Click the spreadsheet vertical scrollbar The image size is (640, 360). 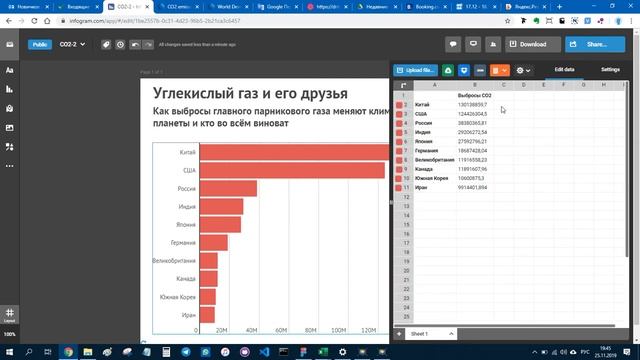pyautogui.click(x=627, y=169)
